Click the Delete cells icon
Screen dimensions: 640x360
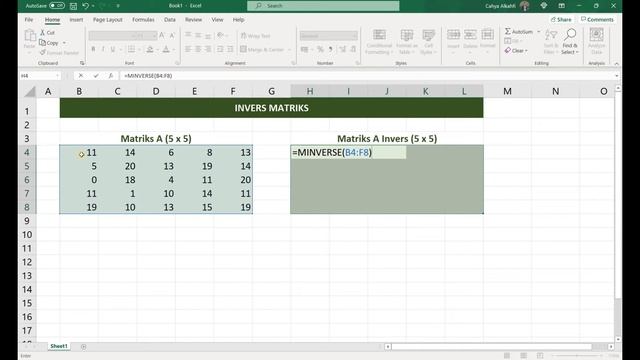[470, 35]
